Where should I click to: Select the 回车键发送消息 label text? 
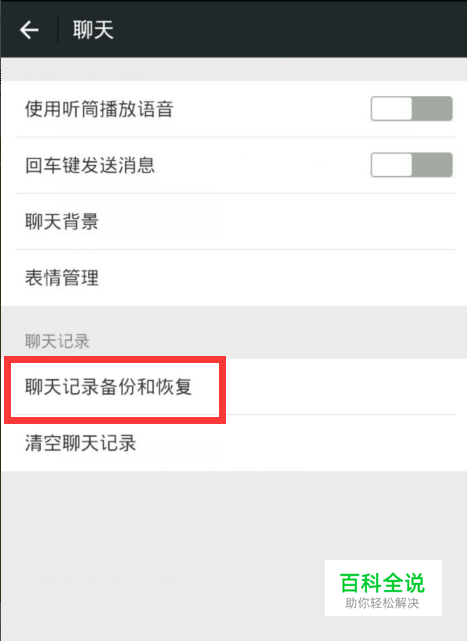(90, 165)
